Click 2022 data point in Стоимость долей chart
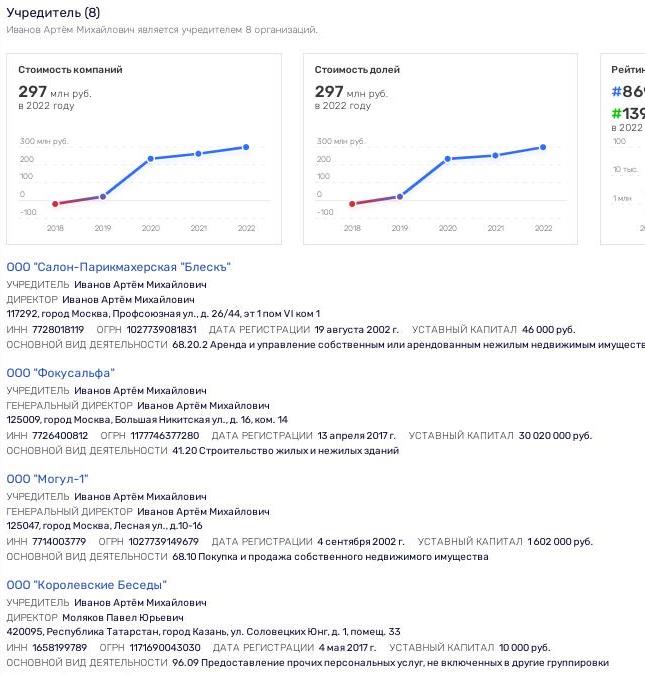Viewport: 645px width, 676px height. coord(543,147)
